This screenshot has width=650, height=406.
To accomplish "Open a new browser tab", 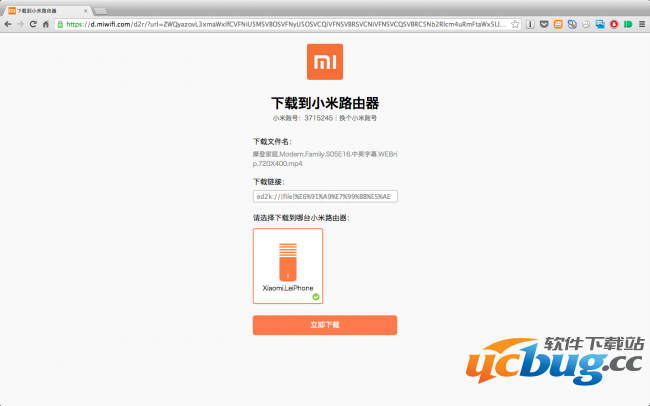I will click(101, 8).
